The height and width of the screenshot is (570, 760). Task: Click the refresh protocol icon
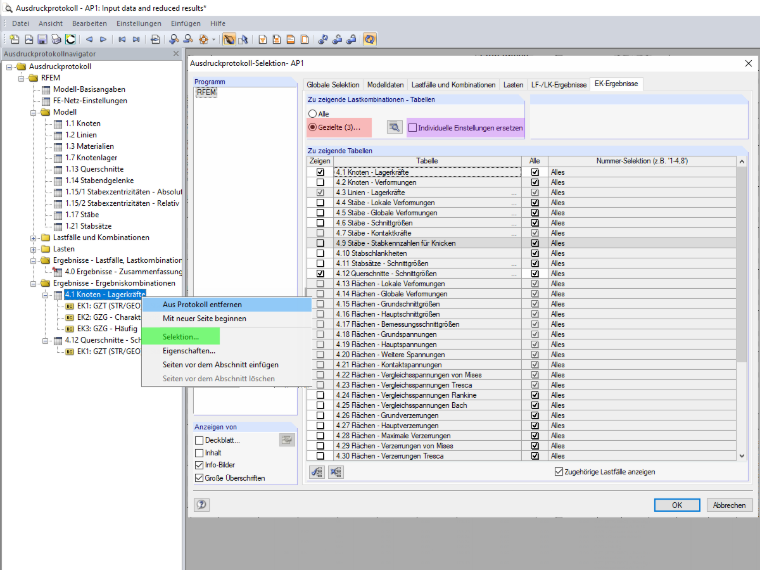pyautogui.click(x=70, y=39)
